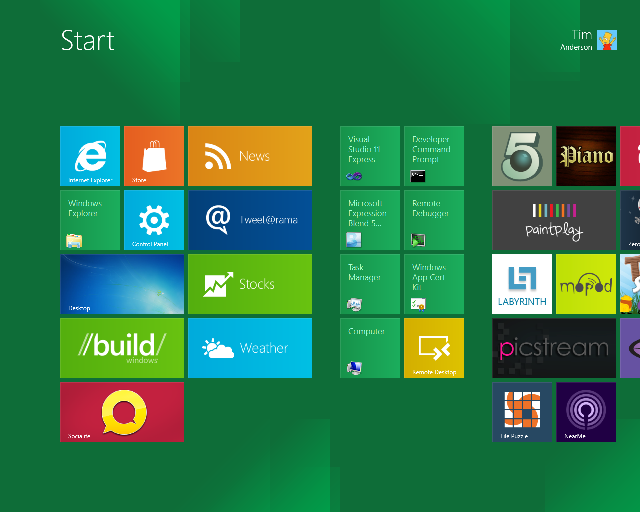Open the Microsoft Expression Blend 5 tile
The height and width of the screenshot is (512, 640).
pyautogui.click(x=370, y=220)
